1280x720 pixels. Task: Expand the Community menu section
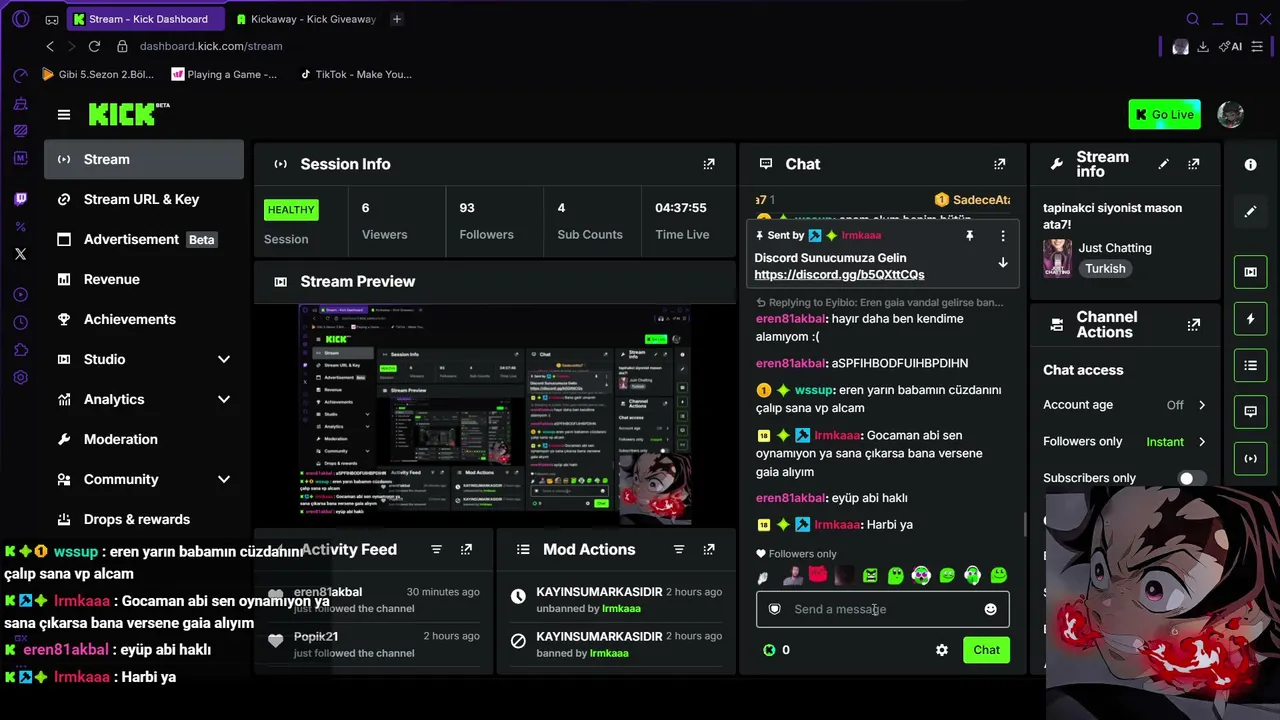(x=224, y=479)
